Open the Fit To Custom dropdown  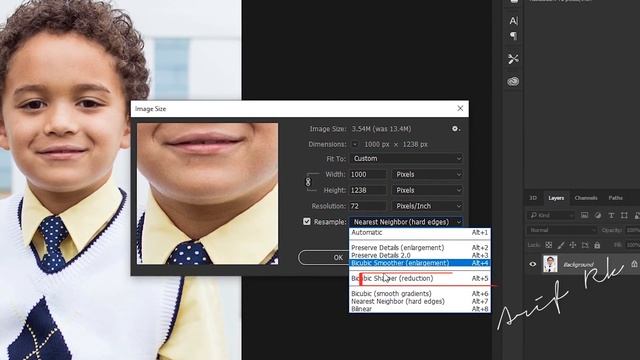(x=406, y=158)
